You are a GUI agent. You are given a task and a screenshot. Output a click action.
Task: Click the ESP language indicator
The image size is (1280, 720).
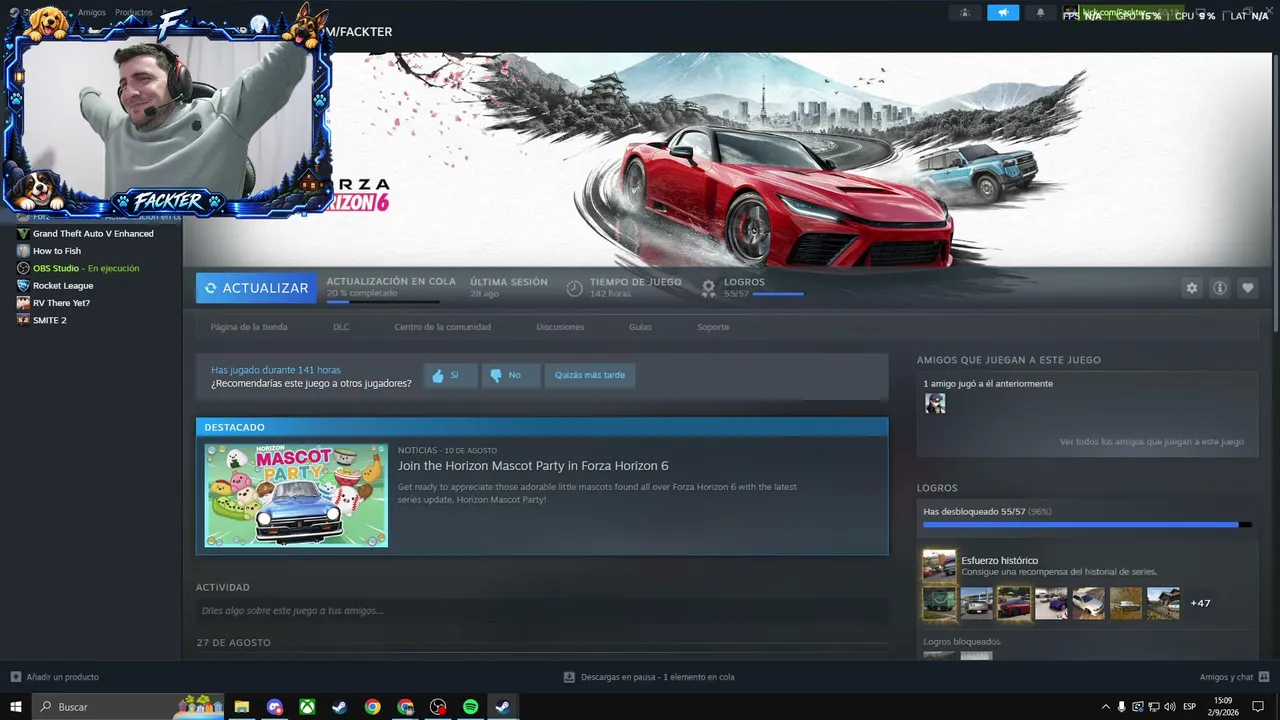[x=1191, y=707]
